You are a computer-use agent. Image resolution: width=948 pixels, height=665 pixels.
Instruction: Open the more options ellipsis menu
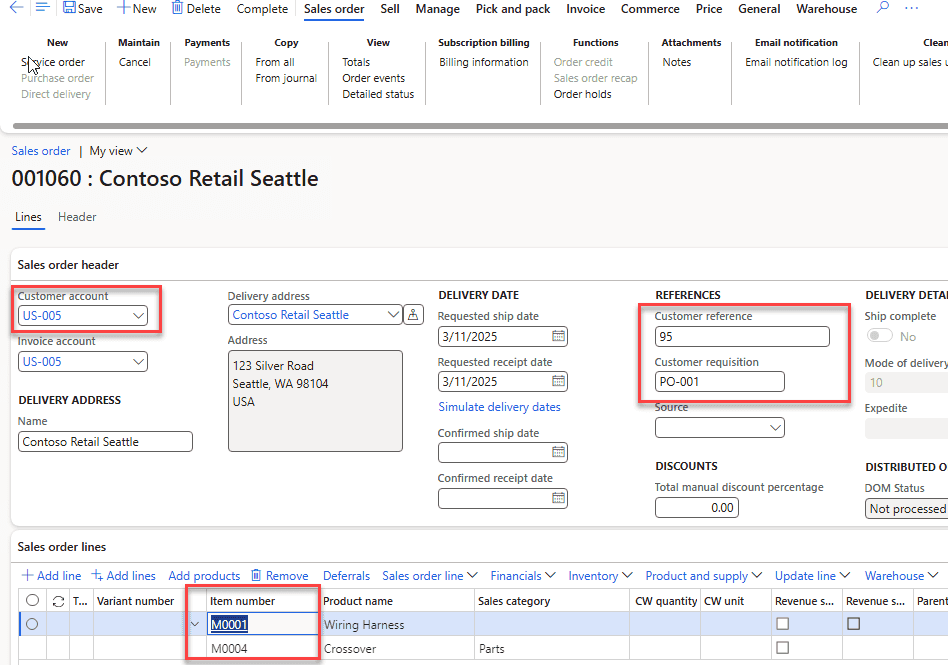(x=912, y=8)
